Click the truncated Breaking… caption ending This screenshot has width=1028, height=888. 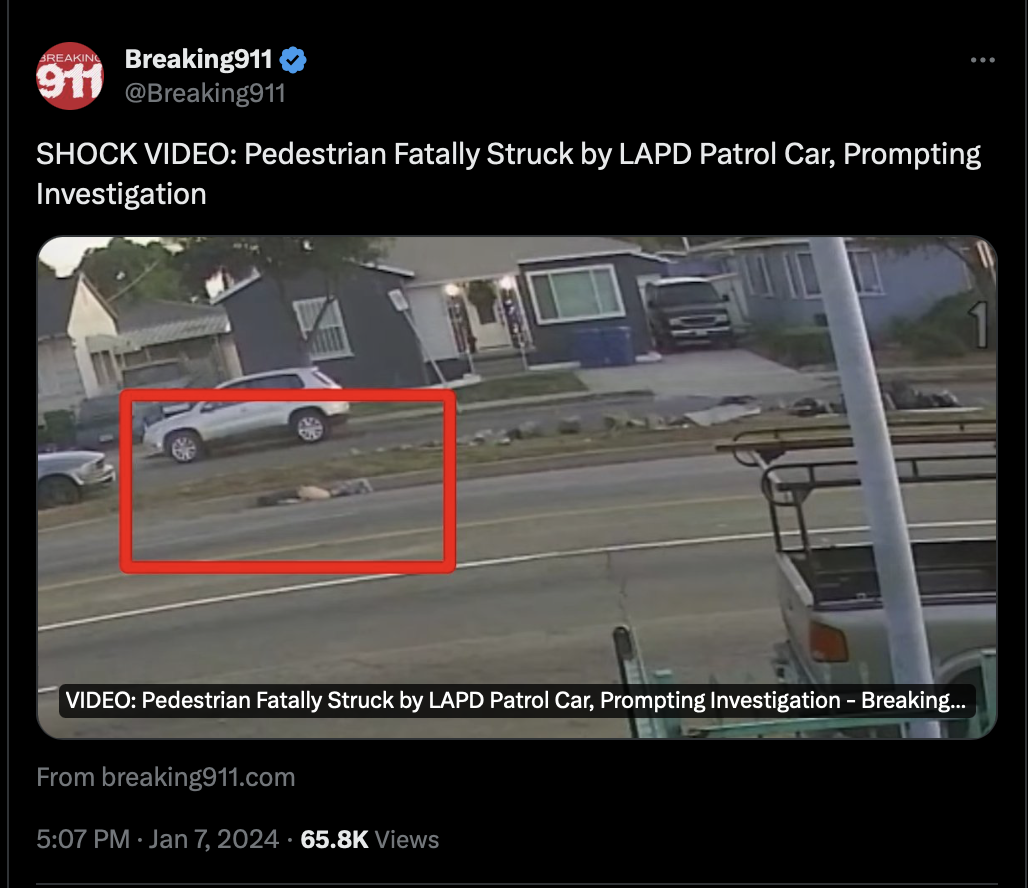913,700
